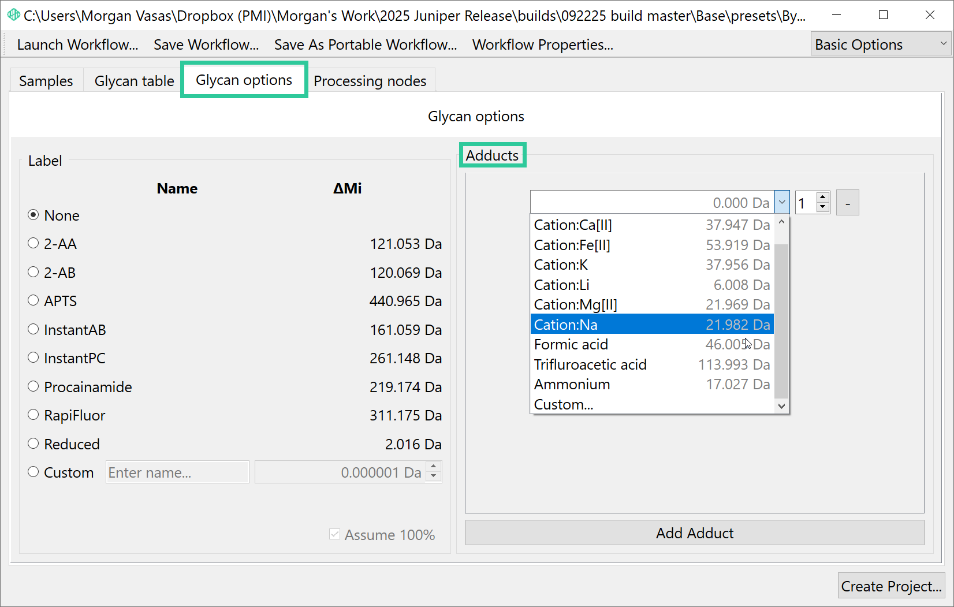Choose Save As Portable Workflow...
The height and width of the screenshot is (607, 954).
366,44
